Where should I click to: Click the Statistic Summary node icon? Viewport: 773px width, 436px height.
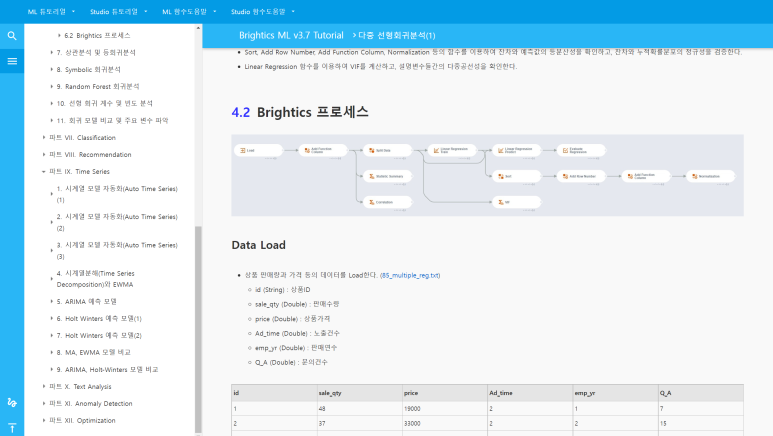372,176
